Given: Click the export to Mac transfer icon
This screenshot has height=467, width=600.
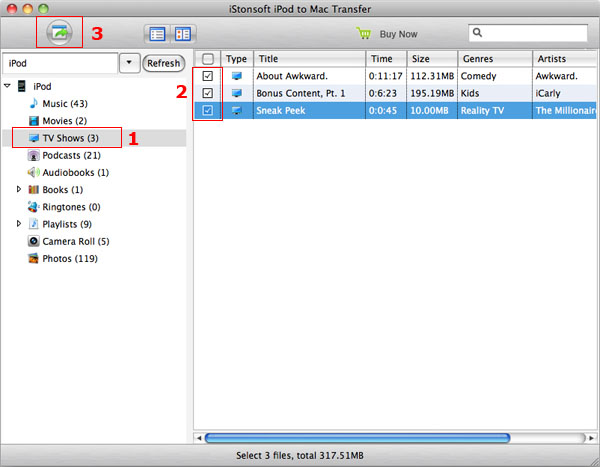Looking at the screenshot, I should click(59, 33).
